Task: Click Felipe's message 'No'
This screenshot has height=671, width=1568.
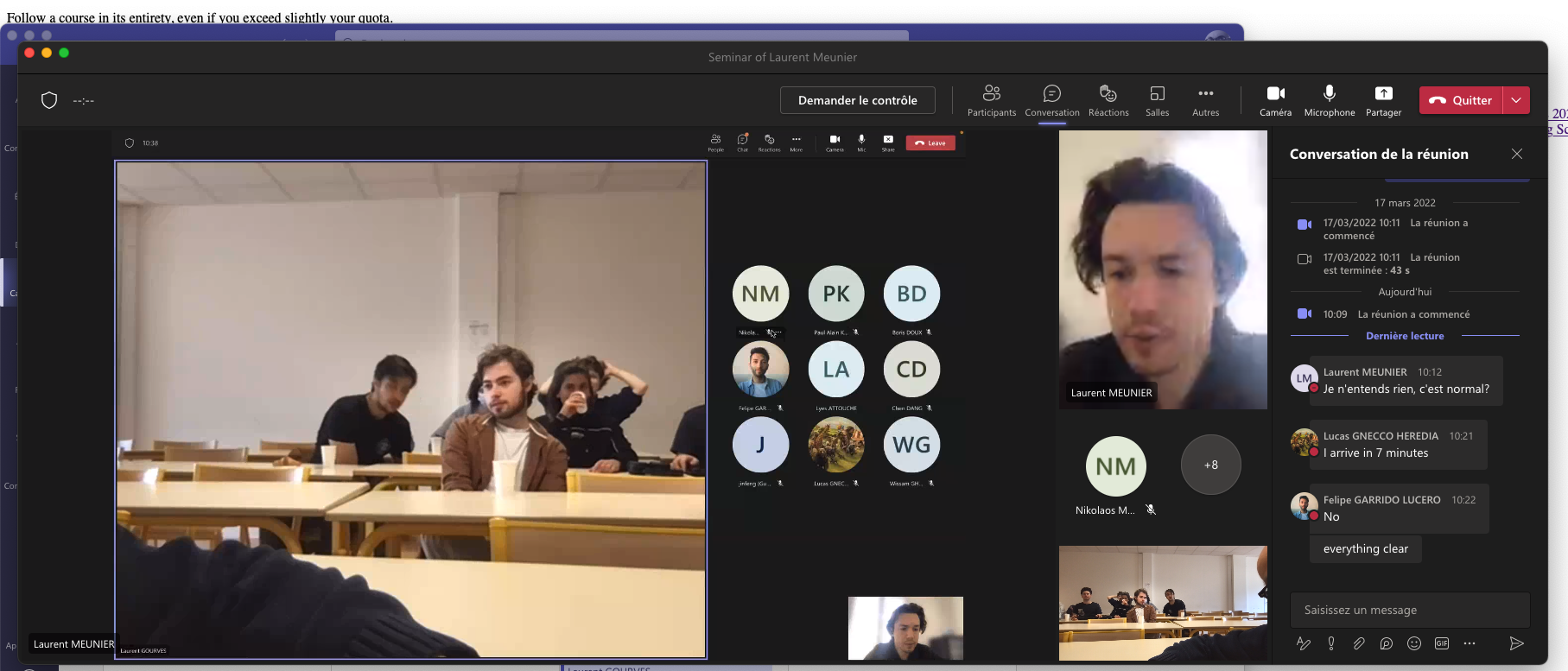Action: [1331, 516]
